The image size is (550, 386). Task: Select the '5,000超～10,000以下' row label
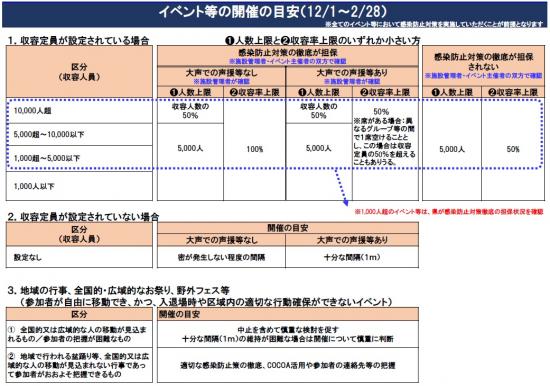(x=49, y=134)
